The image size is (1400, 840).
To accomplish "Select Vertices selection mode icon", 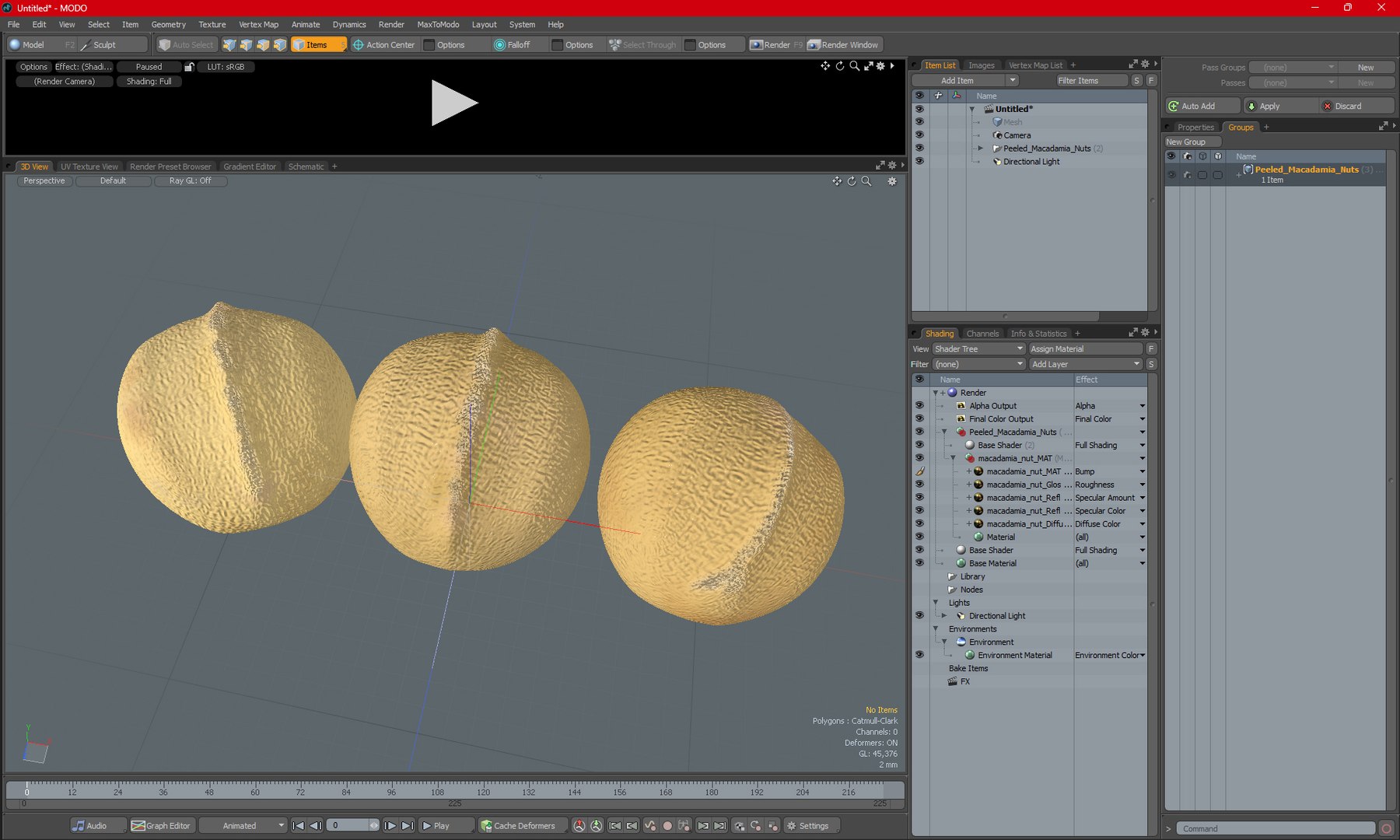I will [x=229, y=44].
